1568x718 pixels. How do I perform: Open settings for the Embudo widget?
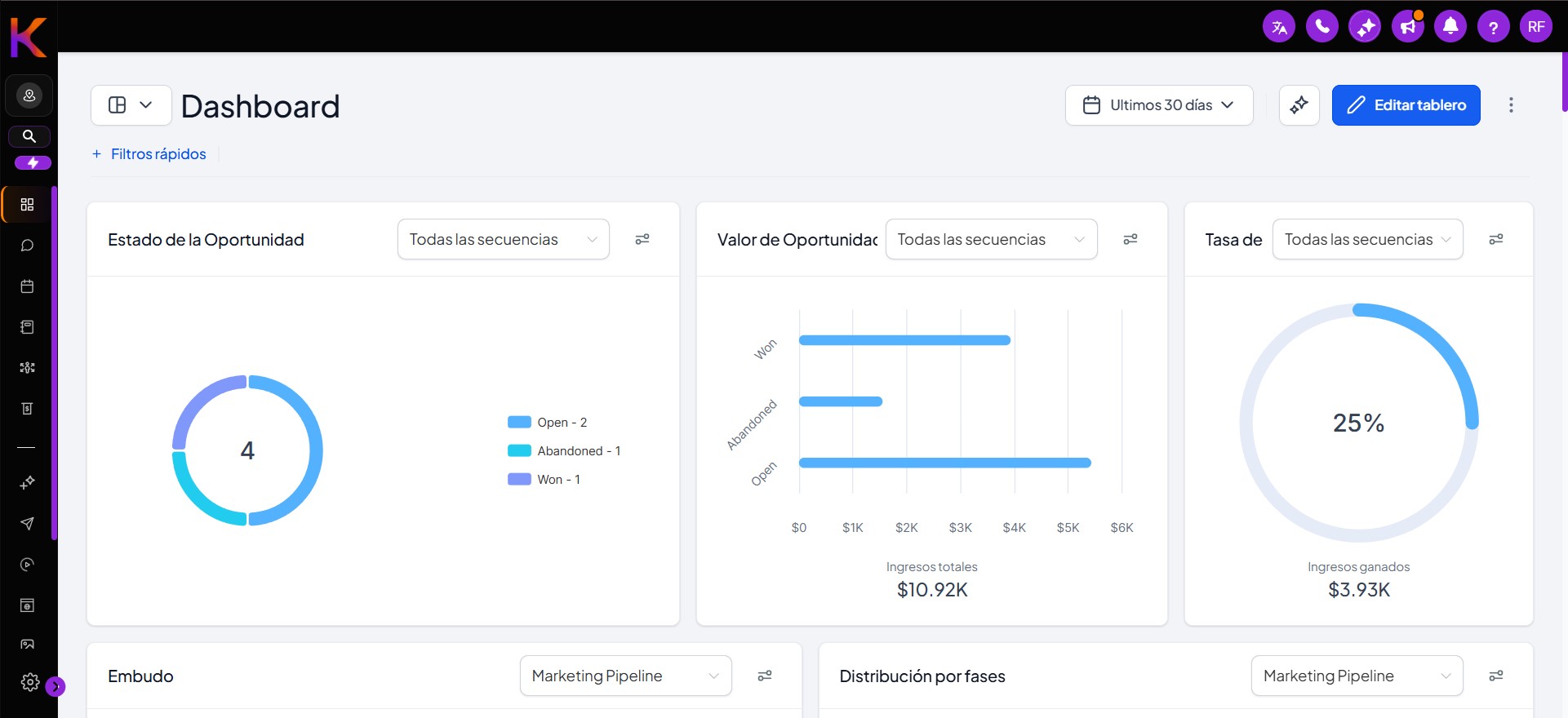coord(765,676)
